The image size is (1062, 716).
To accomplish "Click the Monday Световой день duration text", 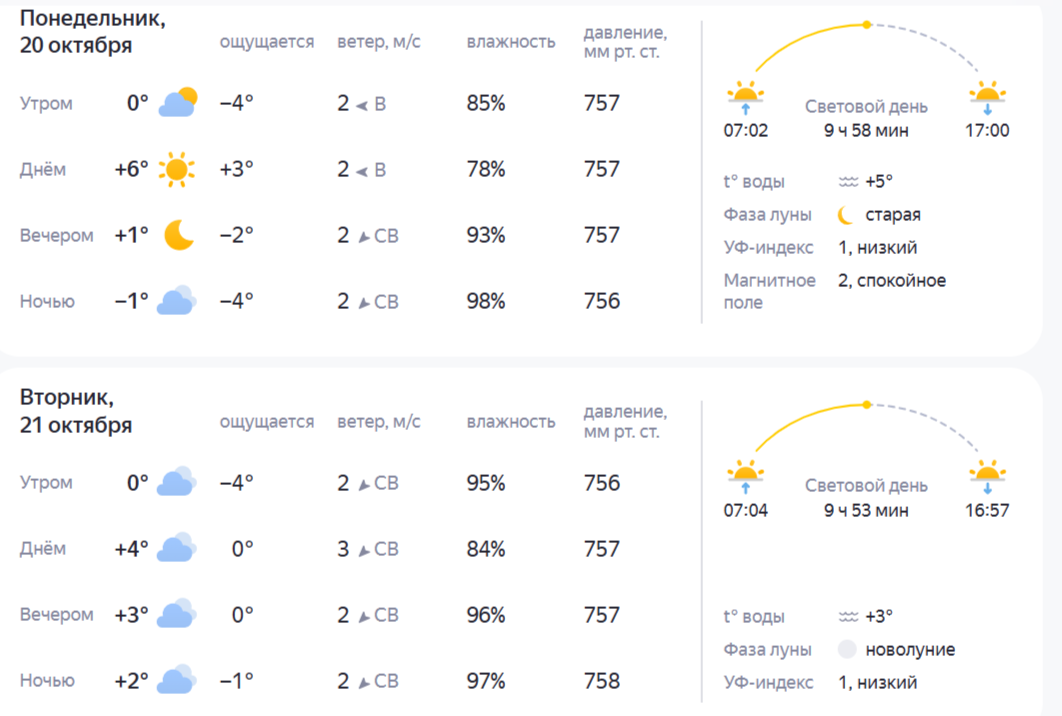I will (x=866, y=131).
